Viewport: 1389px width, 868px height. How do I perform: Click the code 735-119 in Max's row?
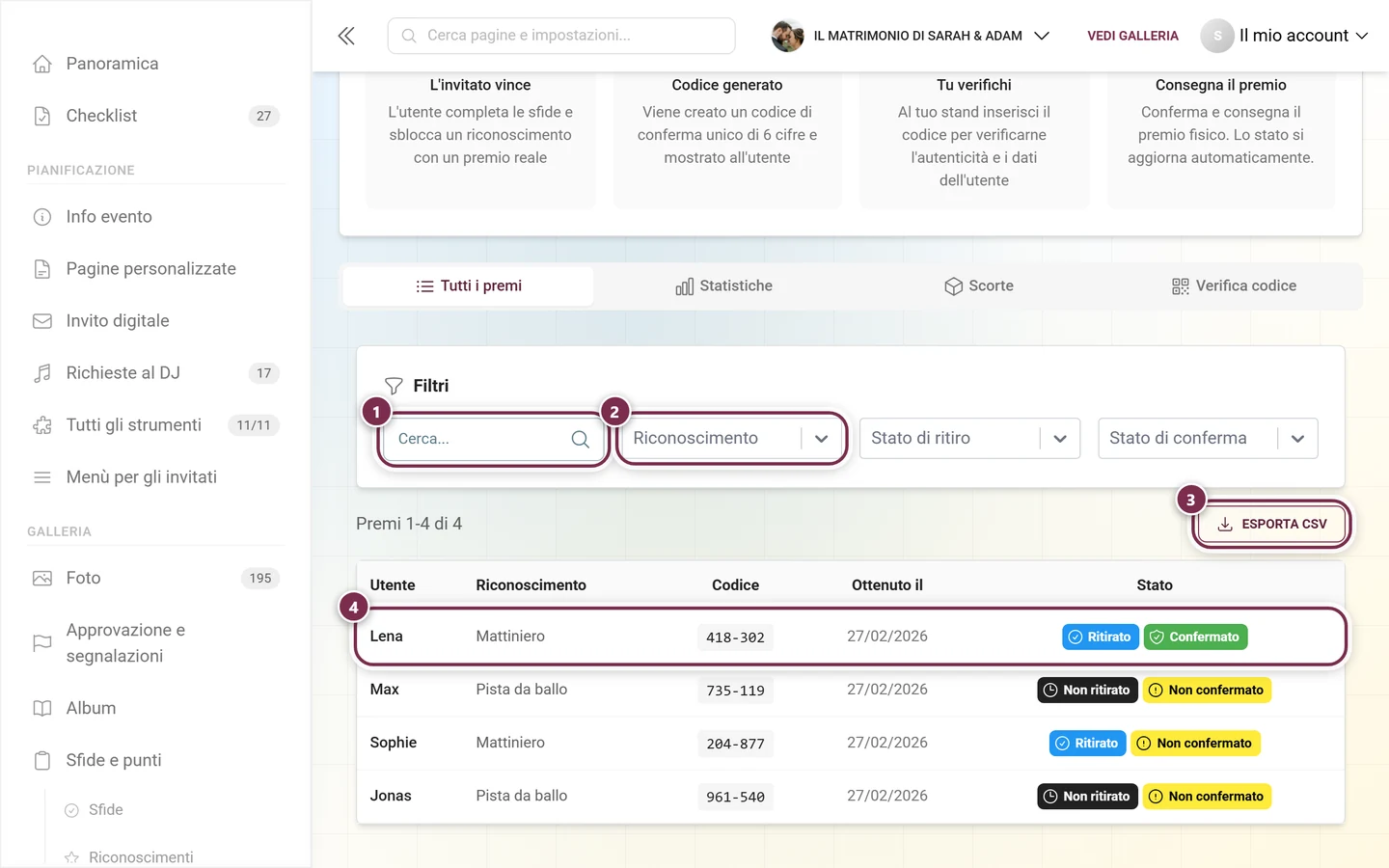point(735,691)
